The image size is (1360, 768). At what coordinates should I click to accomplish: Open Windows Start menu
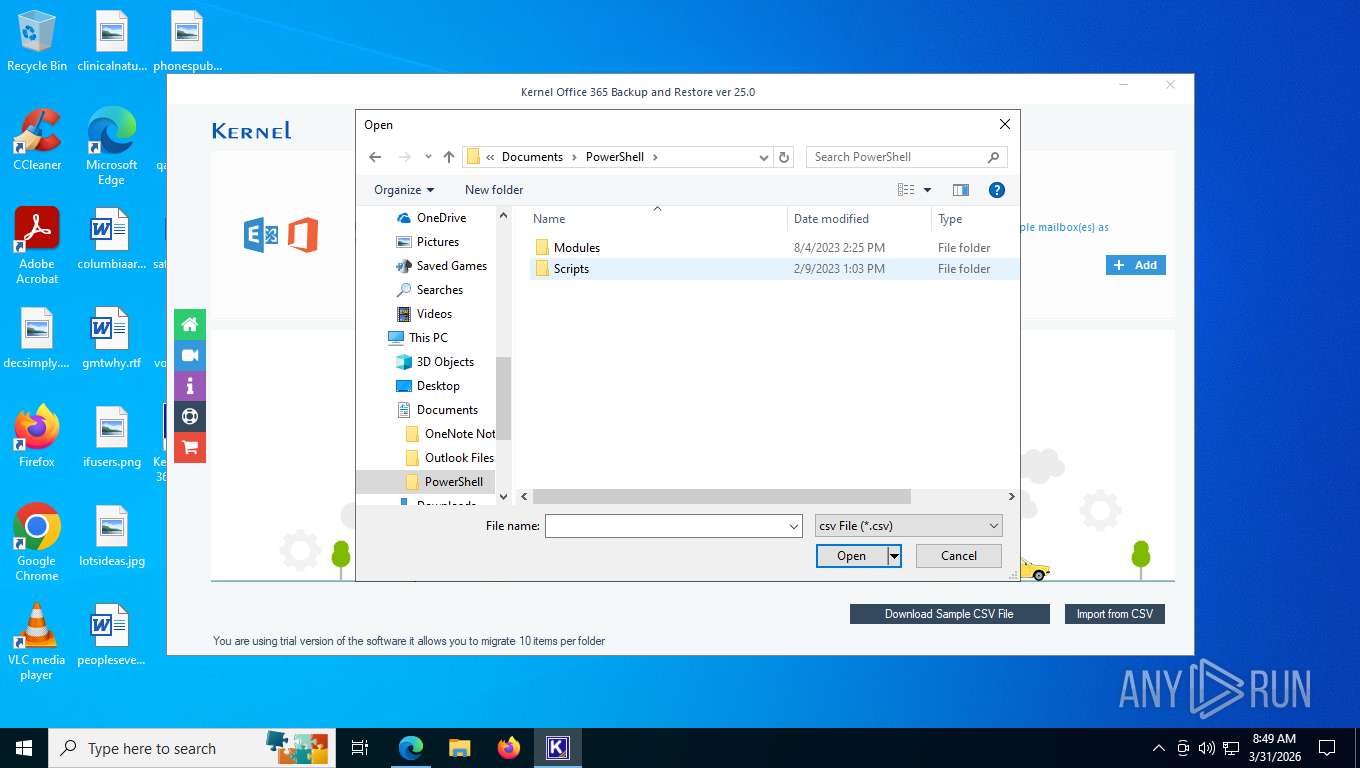[x=24, y=748]
